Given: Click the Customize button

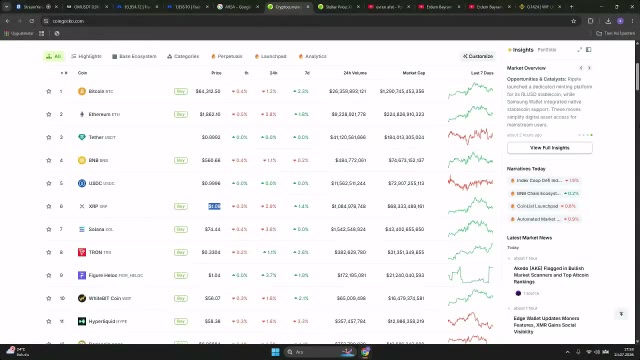Looking at the screenshot, I should (478, 56).
